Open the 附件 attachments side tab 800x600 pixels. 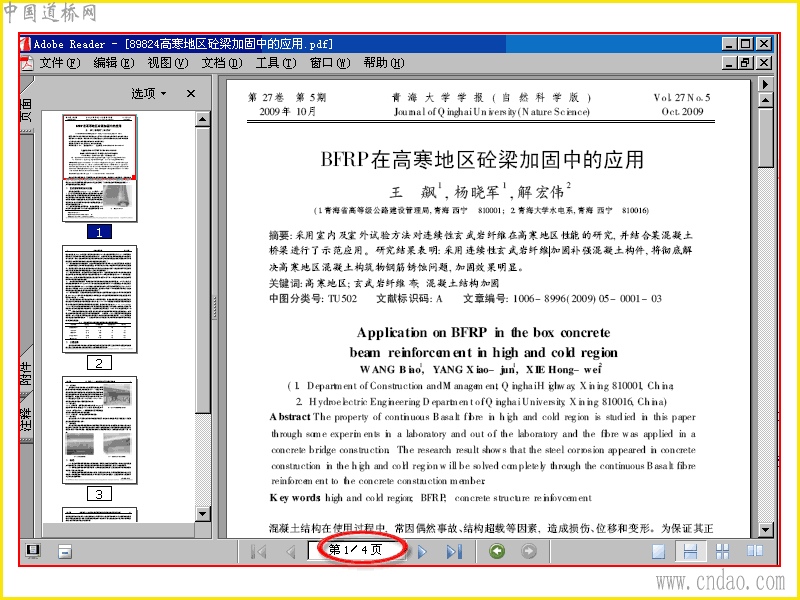(27, 374)
